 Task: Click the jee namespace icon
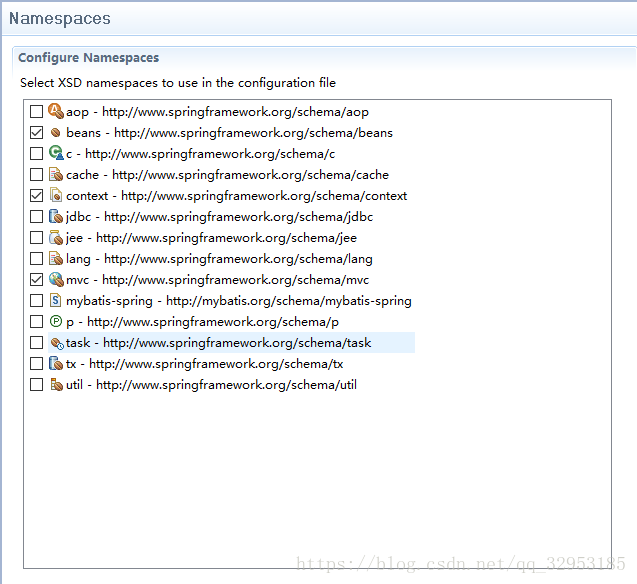(56, 237)
